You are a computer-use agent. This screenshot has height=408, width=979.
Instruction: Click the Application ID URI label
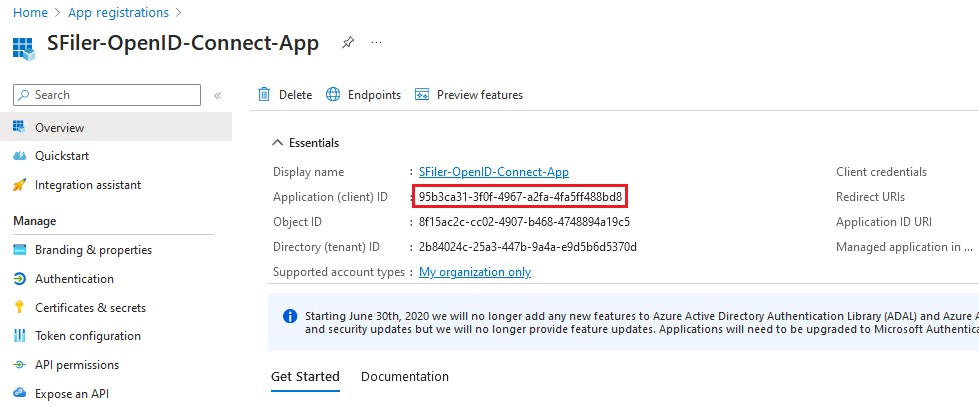884,222
